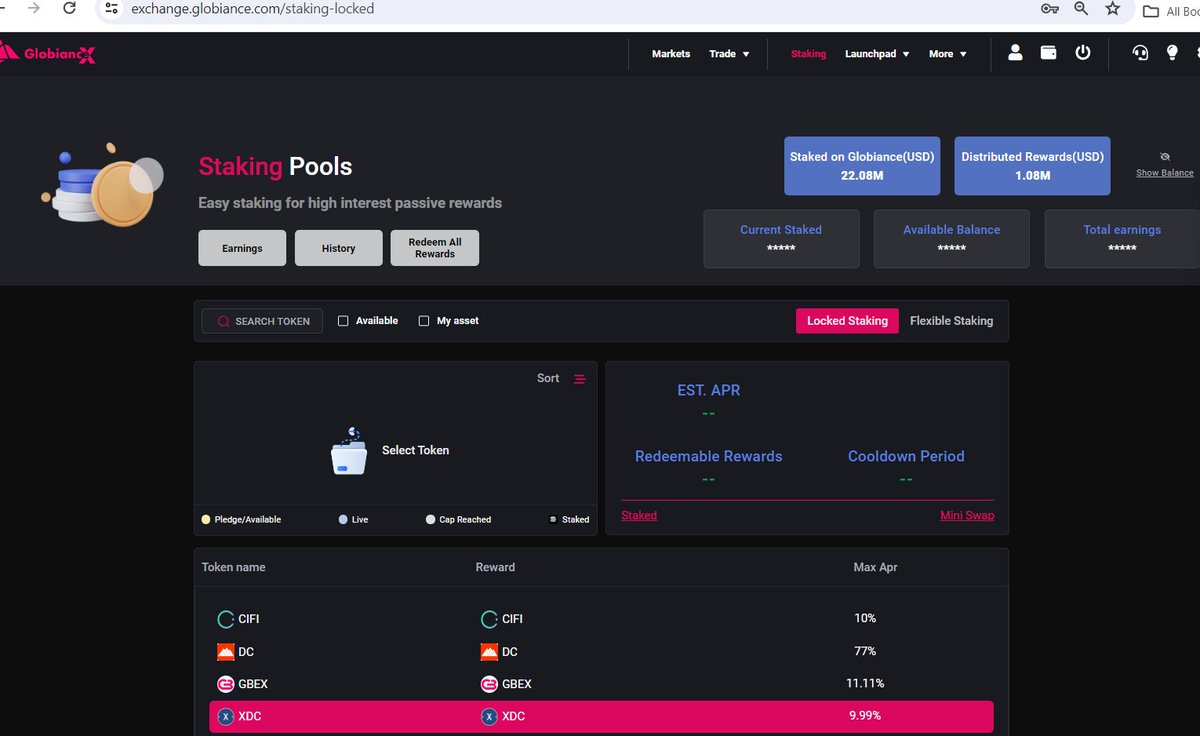Click the Available Balance card
The height and width of the screenshot is (736, 1200).
point(951,239)
